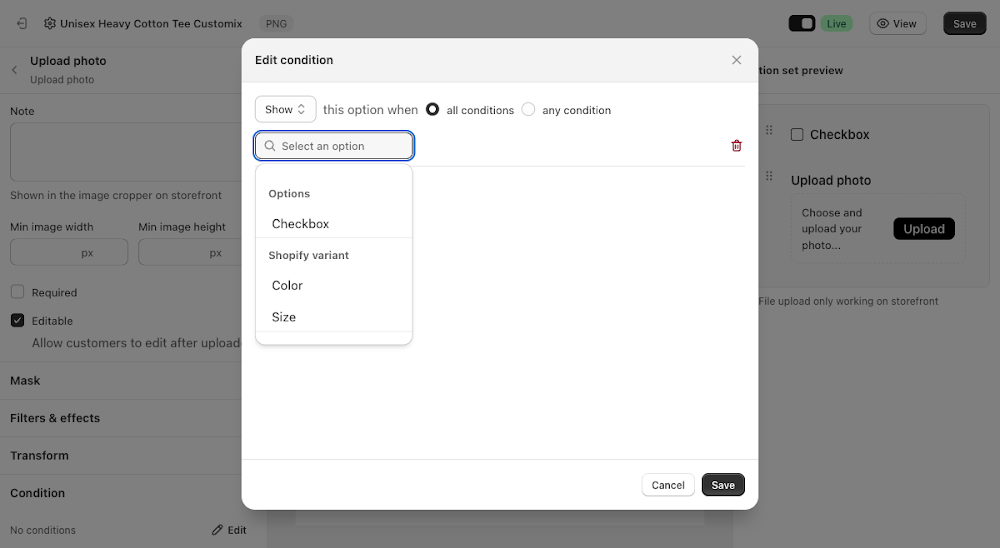The width and height of the screenshot is (1000, 548).
Task: Click the Shopify variant group heading
Action: (309, 255)
